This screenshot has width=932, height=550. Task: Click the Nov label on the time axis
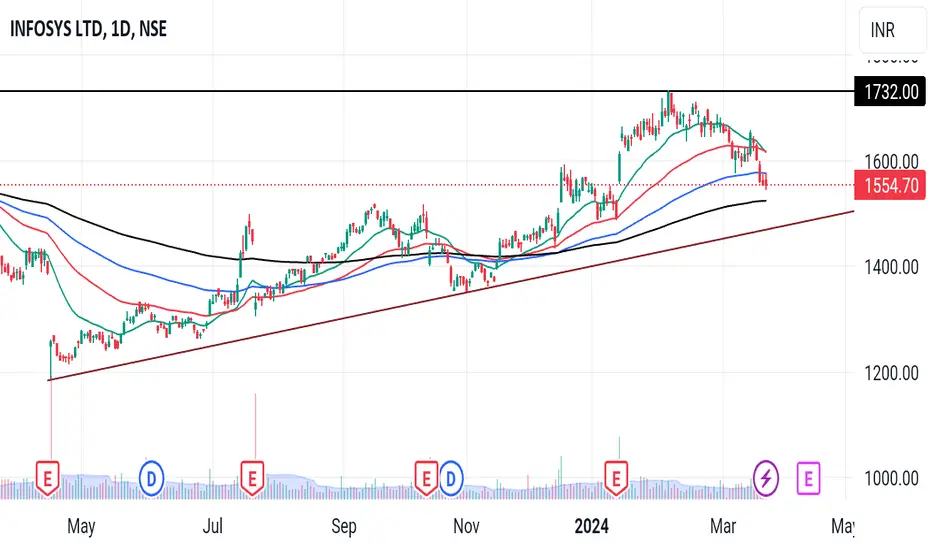[466, 526]
